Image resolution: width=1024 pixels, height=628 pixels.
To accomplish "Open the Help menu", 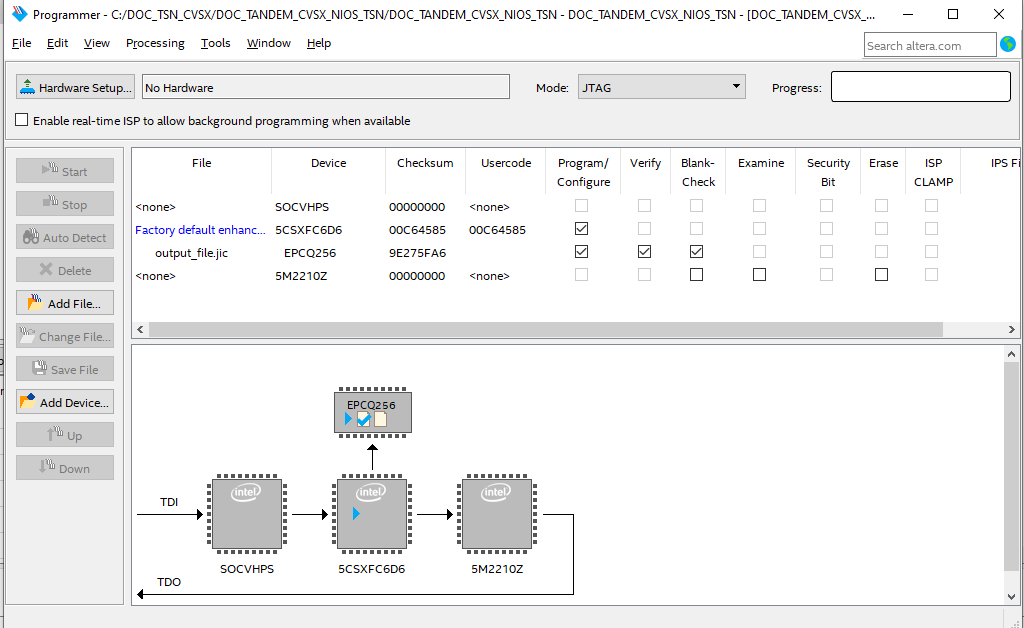I will point(319,43).
